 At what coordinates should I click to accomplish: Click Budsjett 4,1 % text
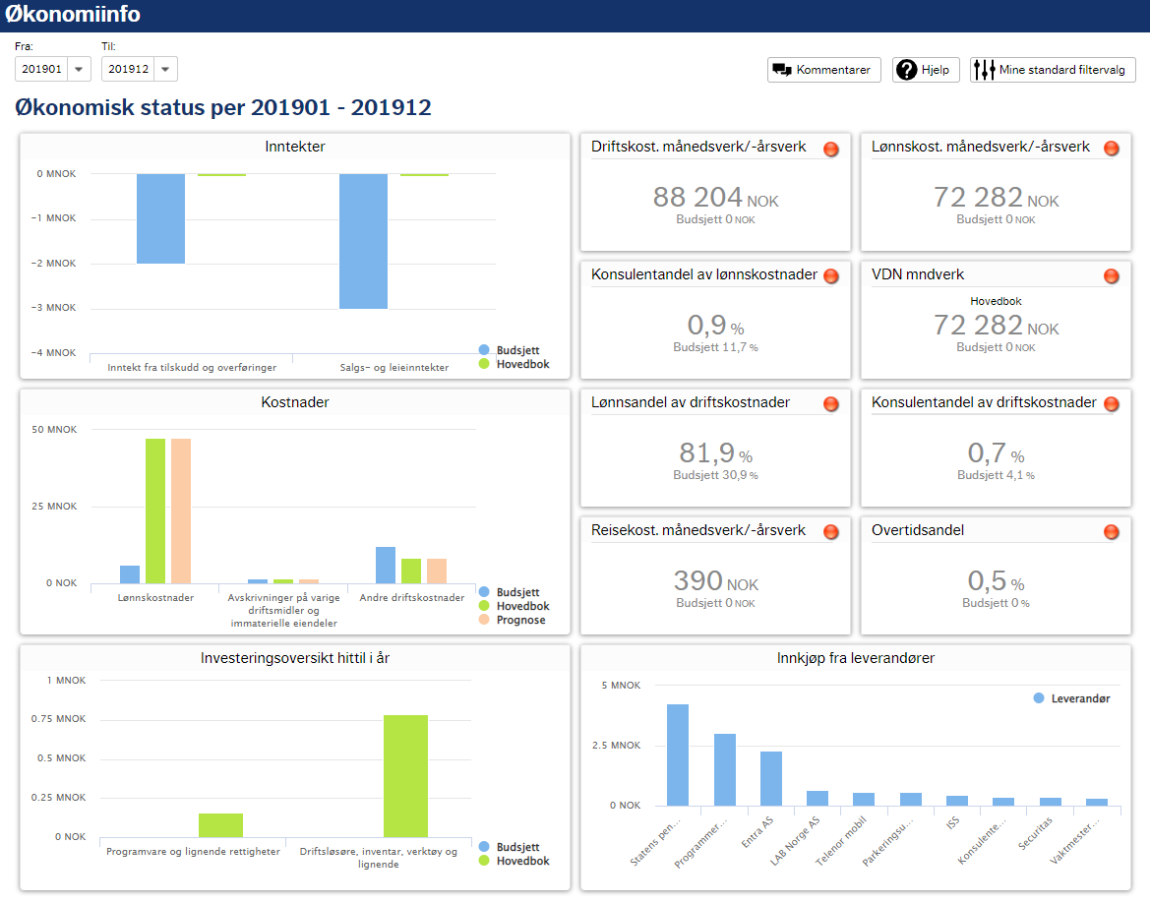coord(996,475)
